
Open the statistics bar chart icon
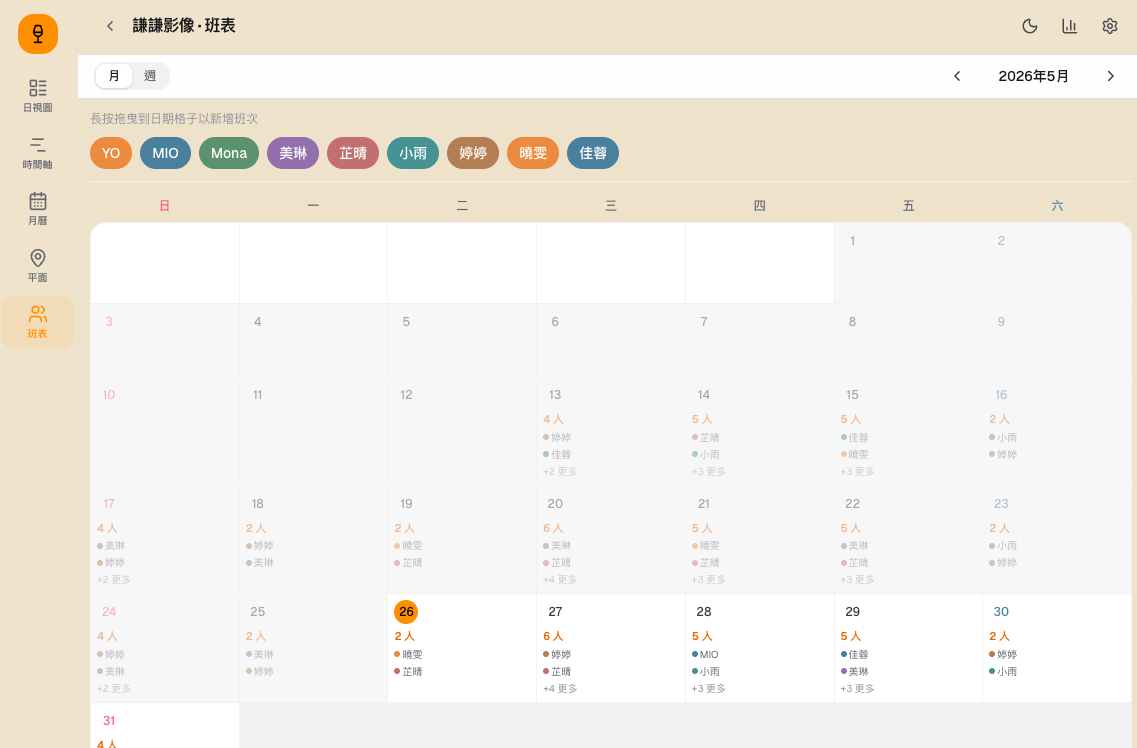click(1070, 26)
